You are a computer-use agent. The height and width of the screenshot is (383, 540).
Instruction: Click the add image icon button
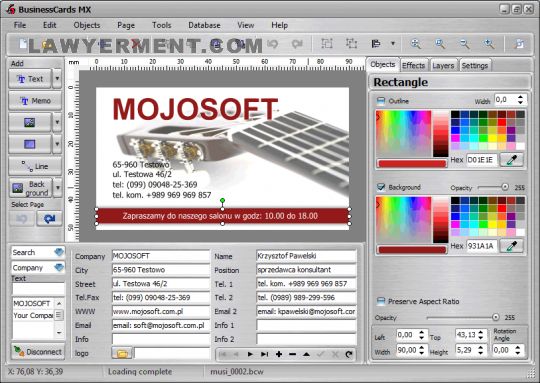tap(30, 122)
